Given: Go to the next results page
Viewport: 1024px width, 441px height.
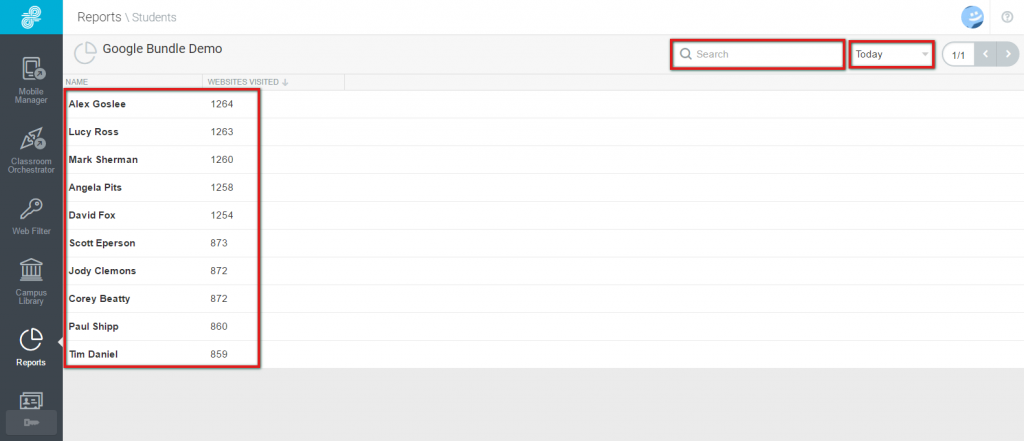Looking at the screenshot, I should pyautogui.click(x=1008, y=54).
